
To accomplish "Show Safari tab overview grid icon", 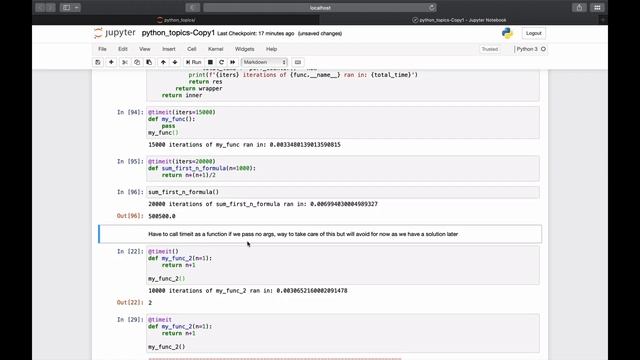I will (597, 7).
